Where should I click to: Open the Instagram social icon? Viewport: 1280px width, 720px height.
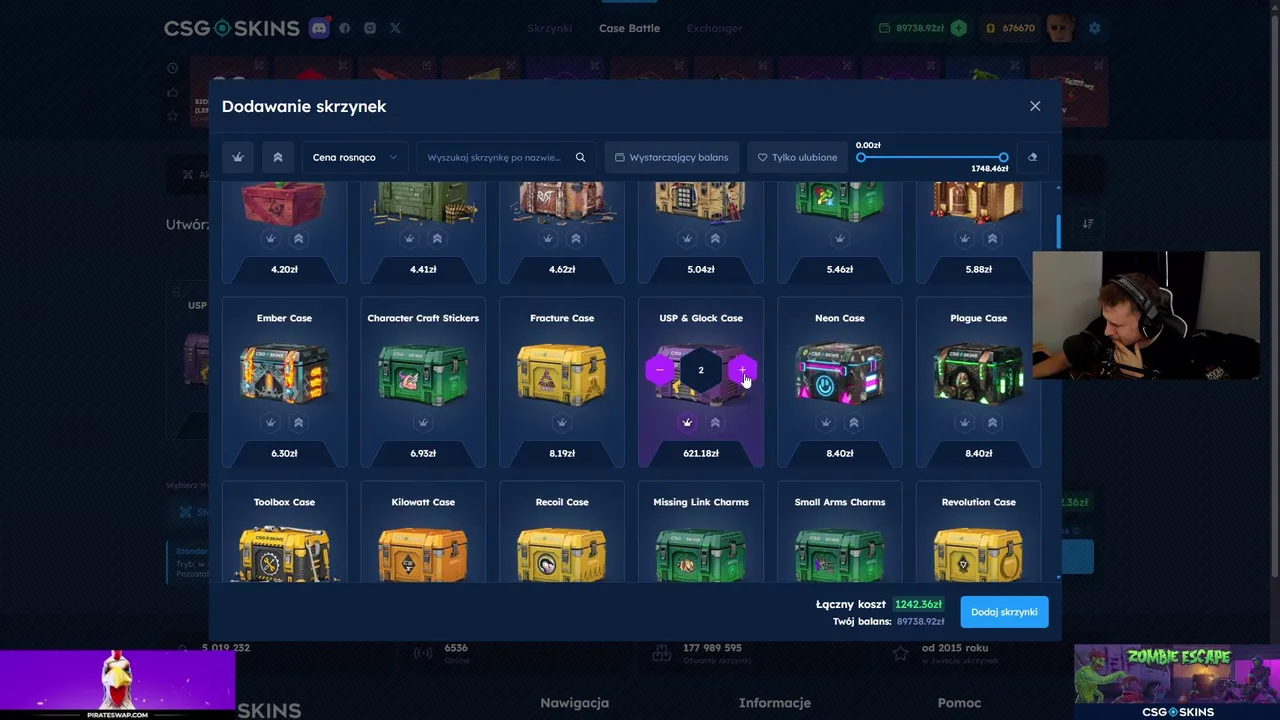370,28
